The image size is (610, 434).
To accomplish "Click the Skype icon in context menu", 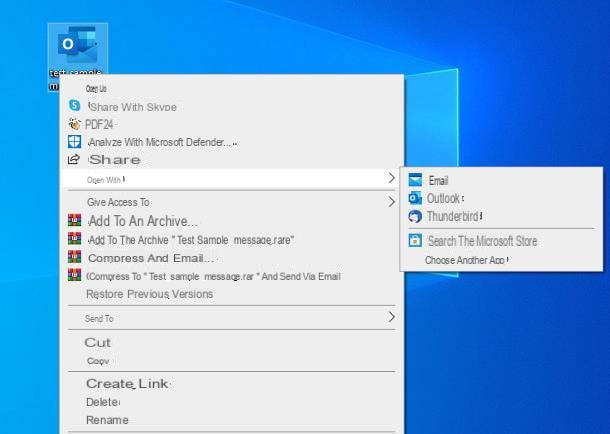I will point(74,105).
